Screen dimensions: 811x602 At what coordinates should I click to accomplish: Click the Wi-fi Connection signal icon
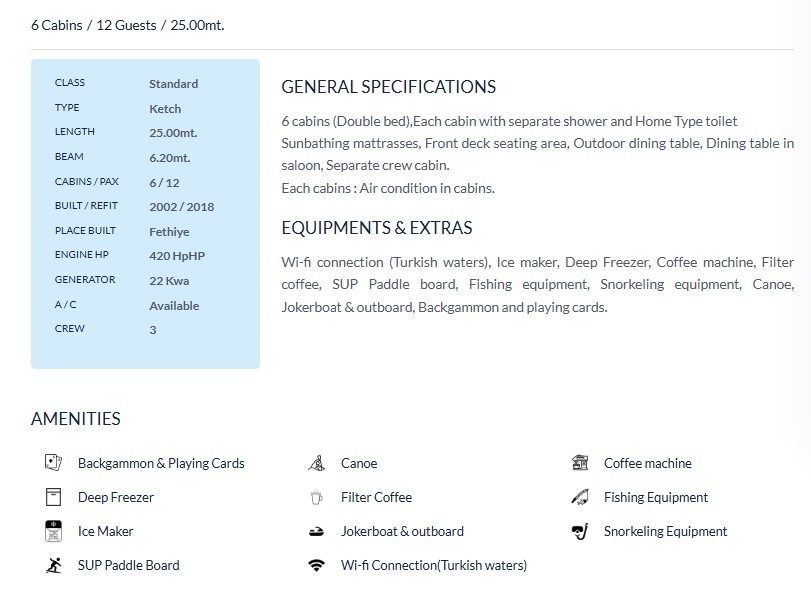[316, 565]
